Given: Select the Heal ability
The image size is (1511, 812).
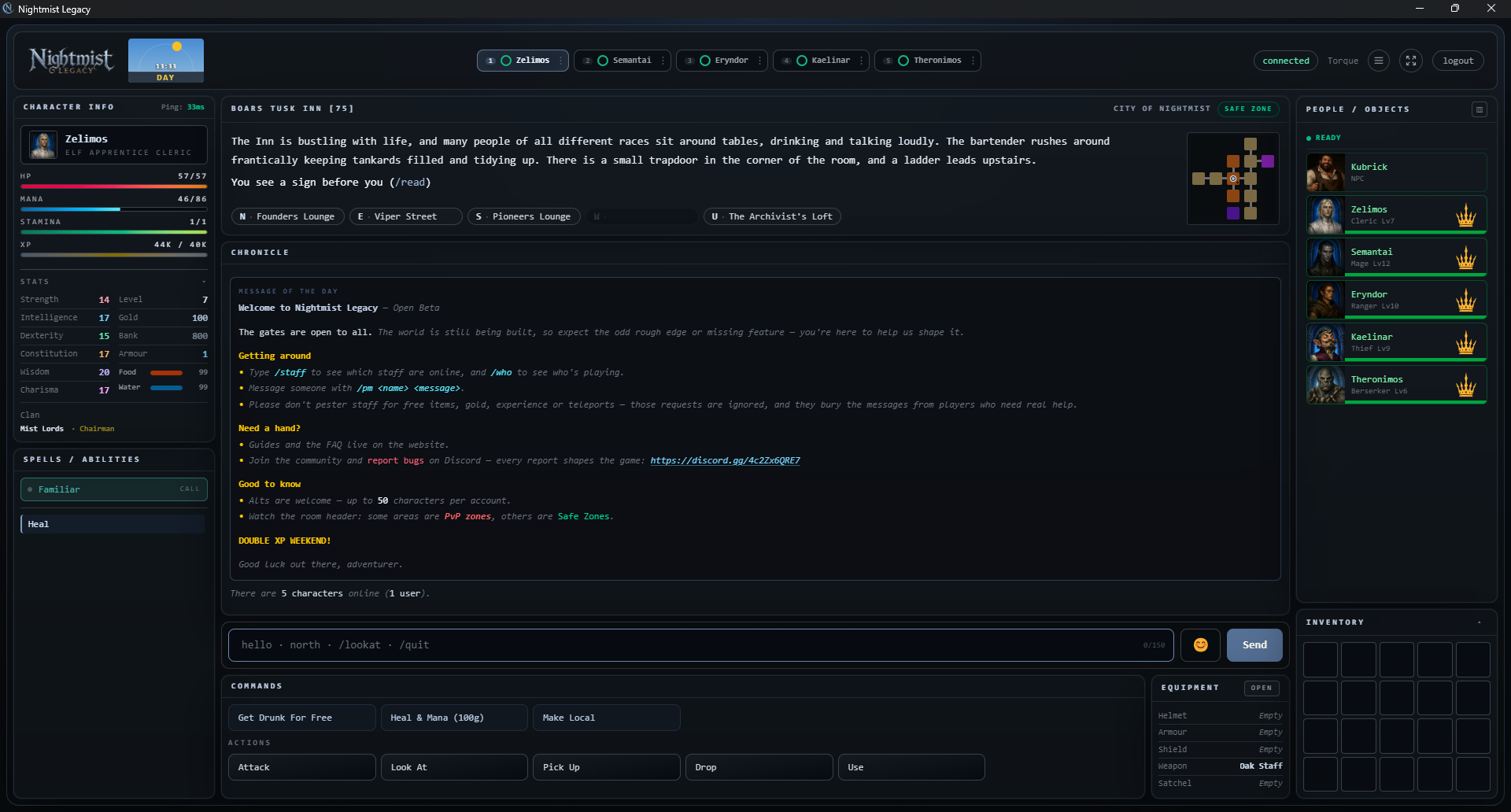Looking at the screenshot, I should click(114, 524).
